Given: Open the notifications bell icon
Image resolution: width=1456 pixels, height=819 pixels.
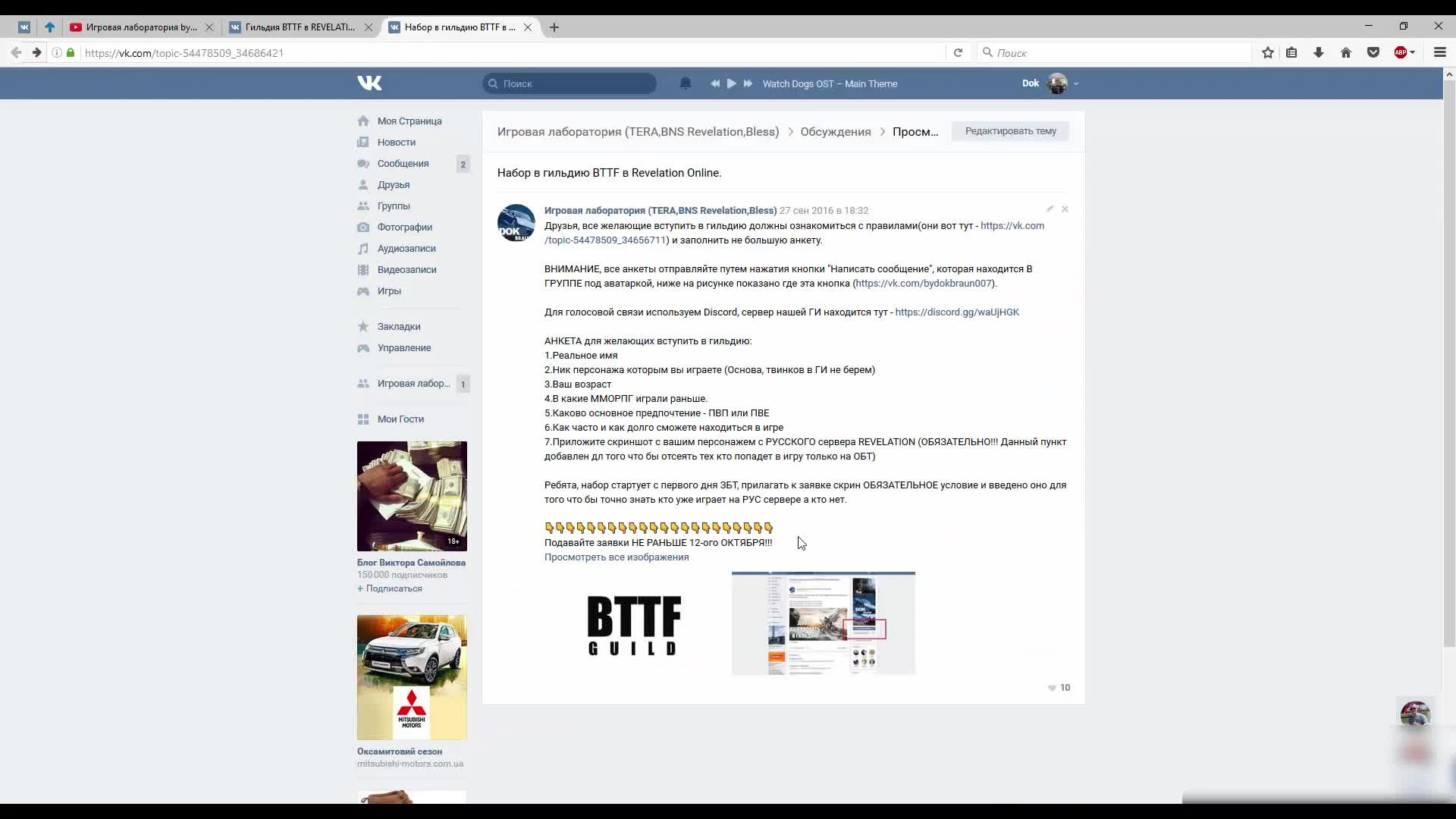Looking at the screenshot, I should click(685, 83).
